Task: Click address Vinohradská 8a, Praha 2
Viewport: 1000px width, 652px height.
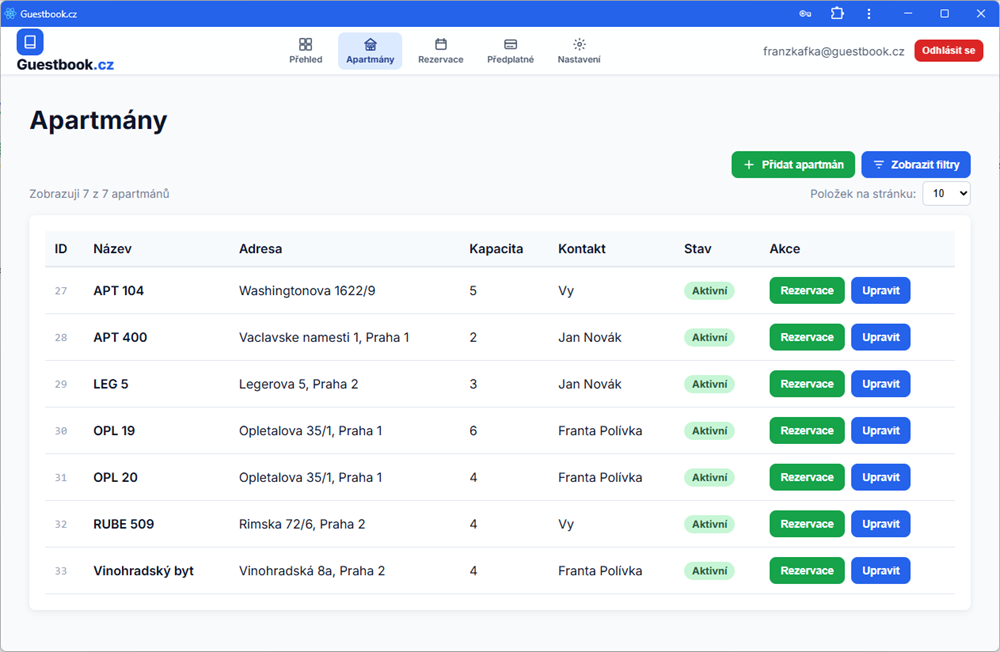Action: pyautogui.click(x=312, y=570)
